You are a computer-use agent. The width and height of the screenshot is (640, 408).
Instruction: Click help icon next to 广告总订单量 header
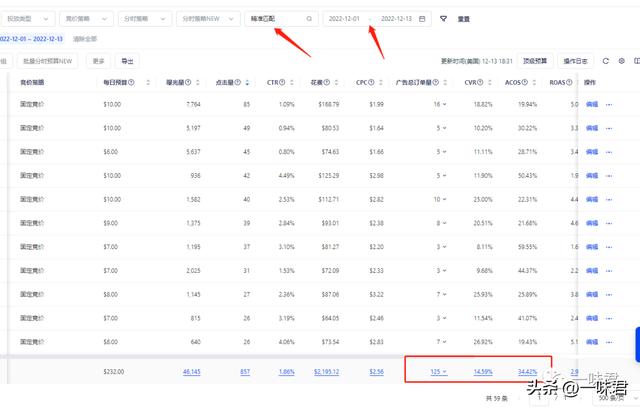click(x=436, y=82)
